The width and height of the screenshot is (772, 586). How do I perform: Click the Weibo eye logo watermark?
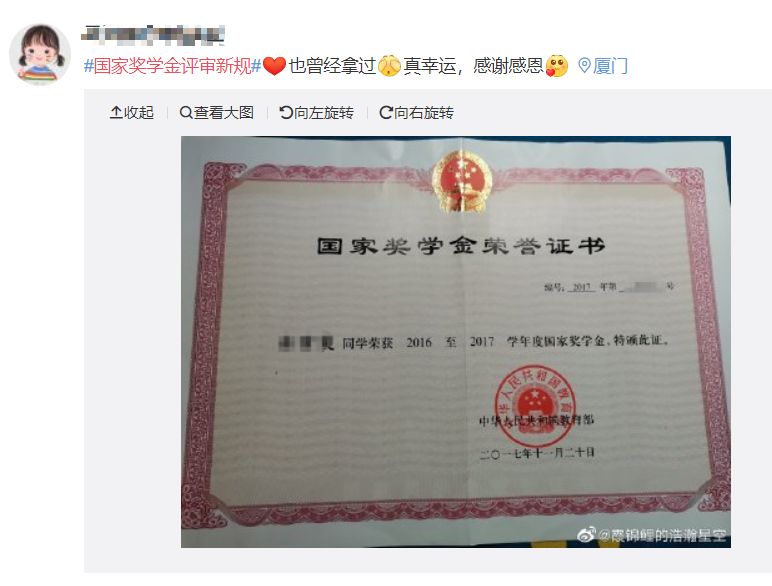click(x=586, y=534)
